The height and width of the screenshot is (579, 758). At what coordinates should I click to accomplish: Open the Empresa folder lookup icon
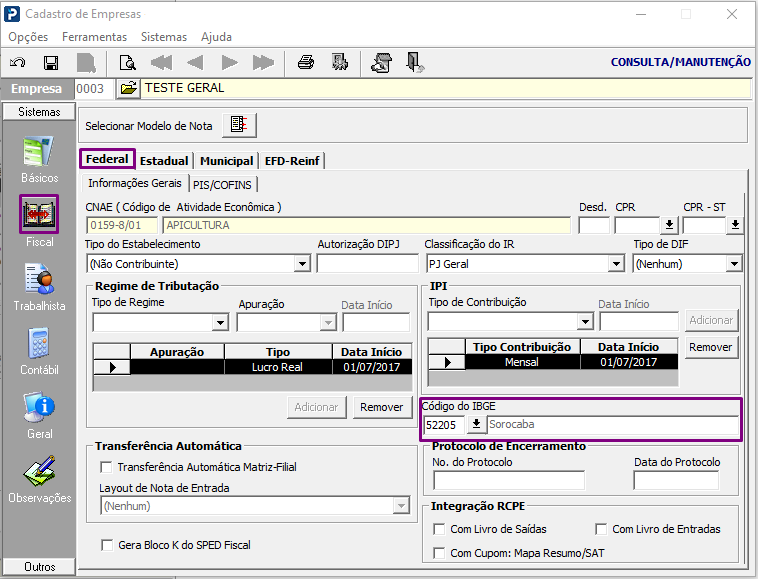128,88
